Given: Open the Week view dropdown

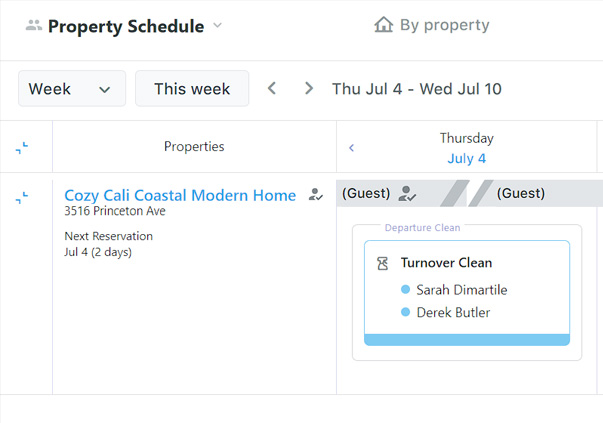Looking at the screenshot, I should pyautogui.click(x=72, y=89).
